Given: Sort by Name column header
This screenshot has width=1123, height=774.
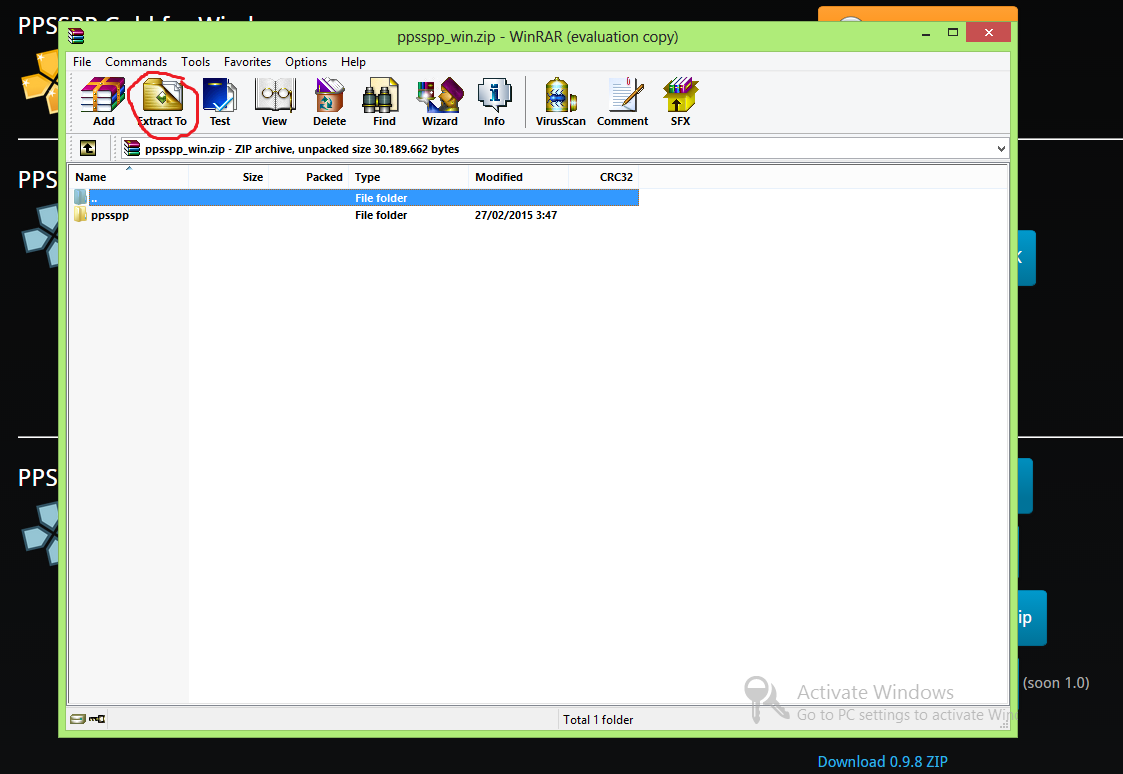Looking at the screenshot, I should coord(129,177).
